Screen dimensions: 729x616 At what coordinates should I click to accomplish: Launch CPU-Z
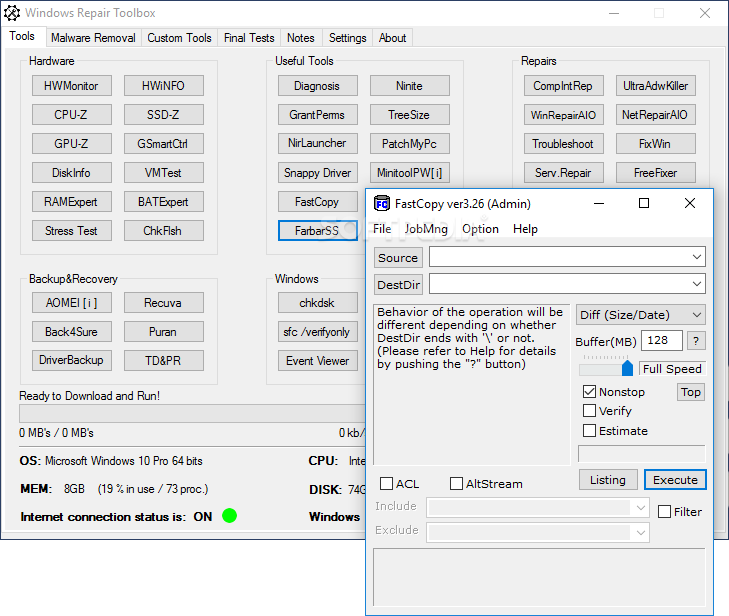coord(72,114)
